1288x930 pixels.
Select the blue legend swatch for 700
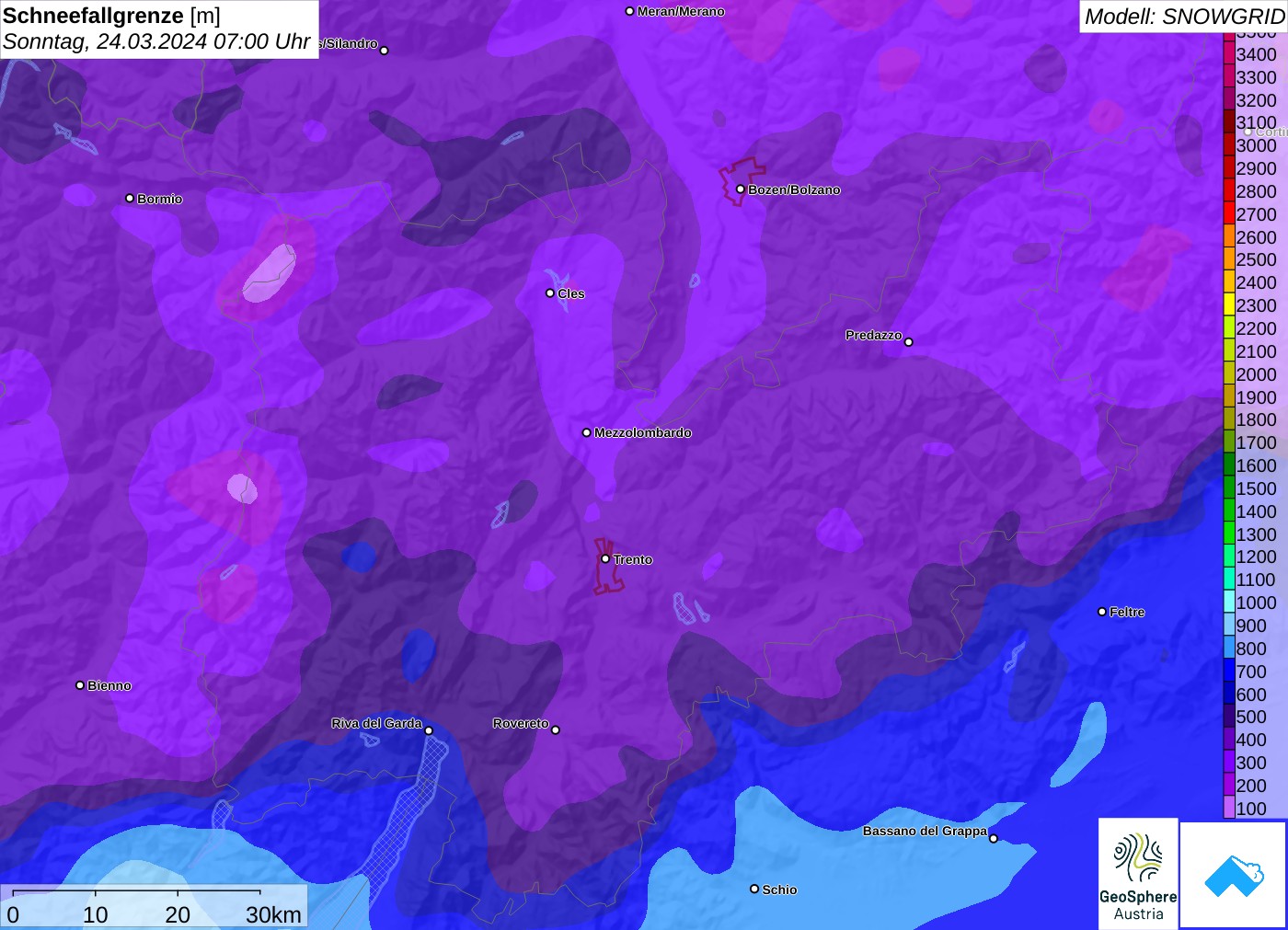click(x=1229, y=671)
